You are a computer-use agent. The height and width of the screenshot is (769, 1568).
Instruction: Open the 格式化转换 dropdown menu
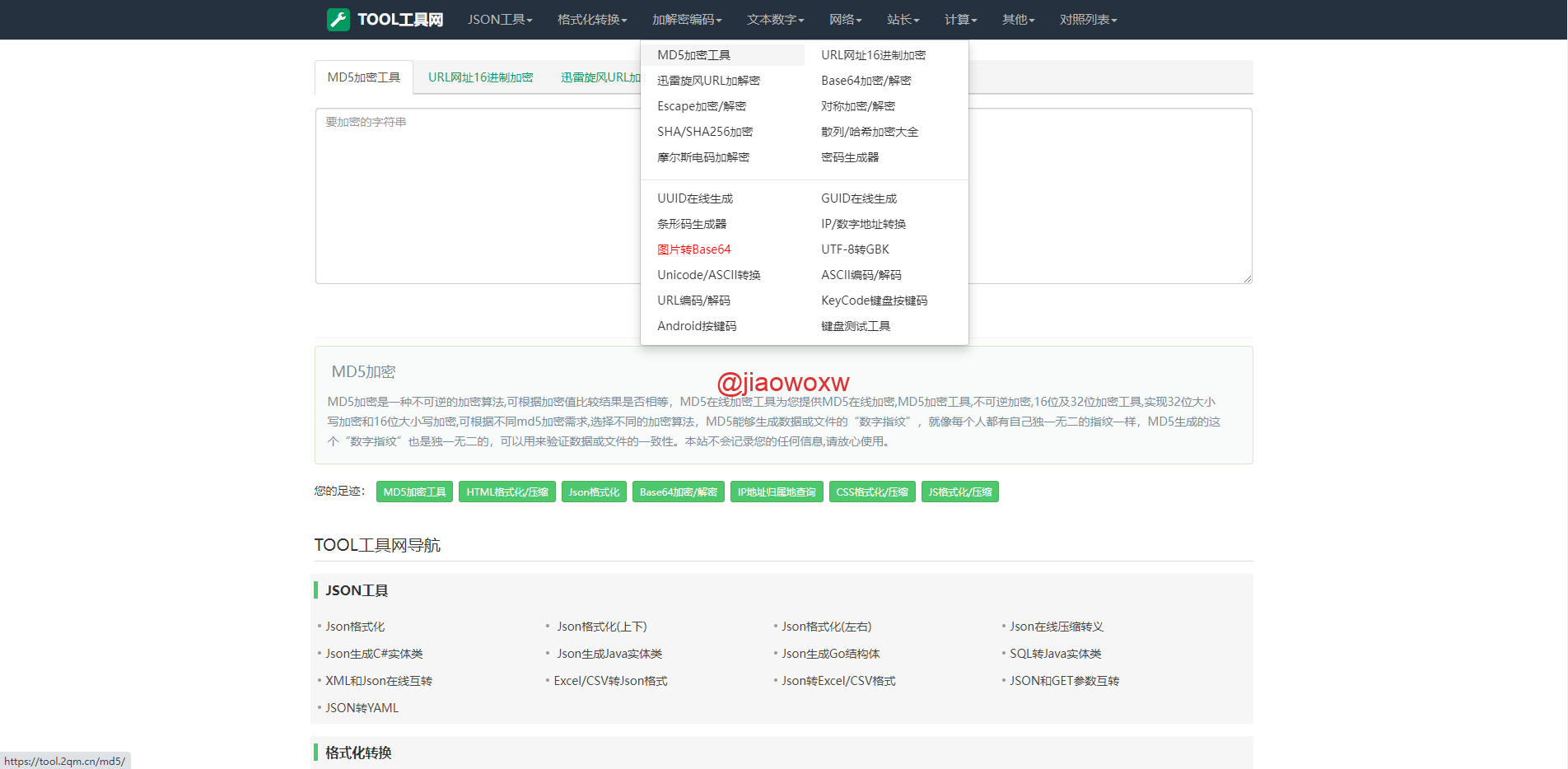click(592, 20)
